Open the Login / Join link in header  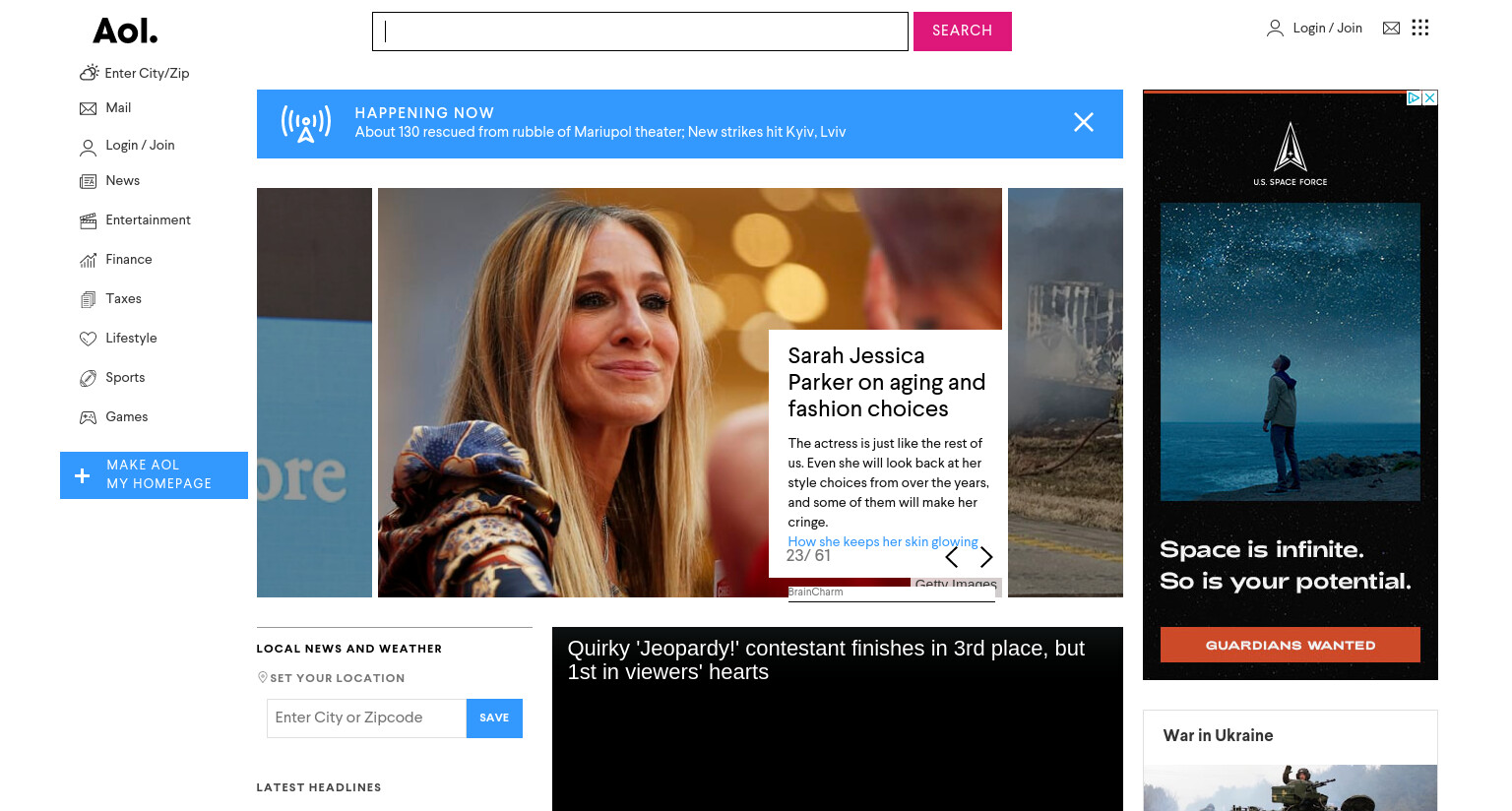[1327, 29]
